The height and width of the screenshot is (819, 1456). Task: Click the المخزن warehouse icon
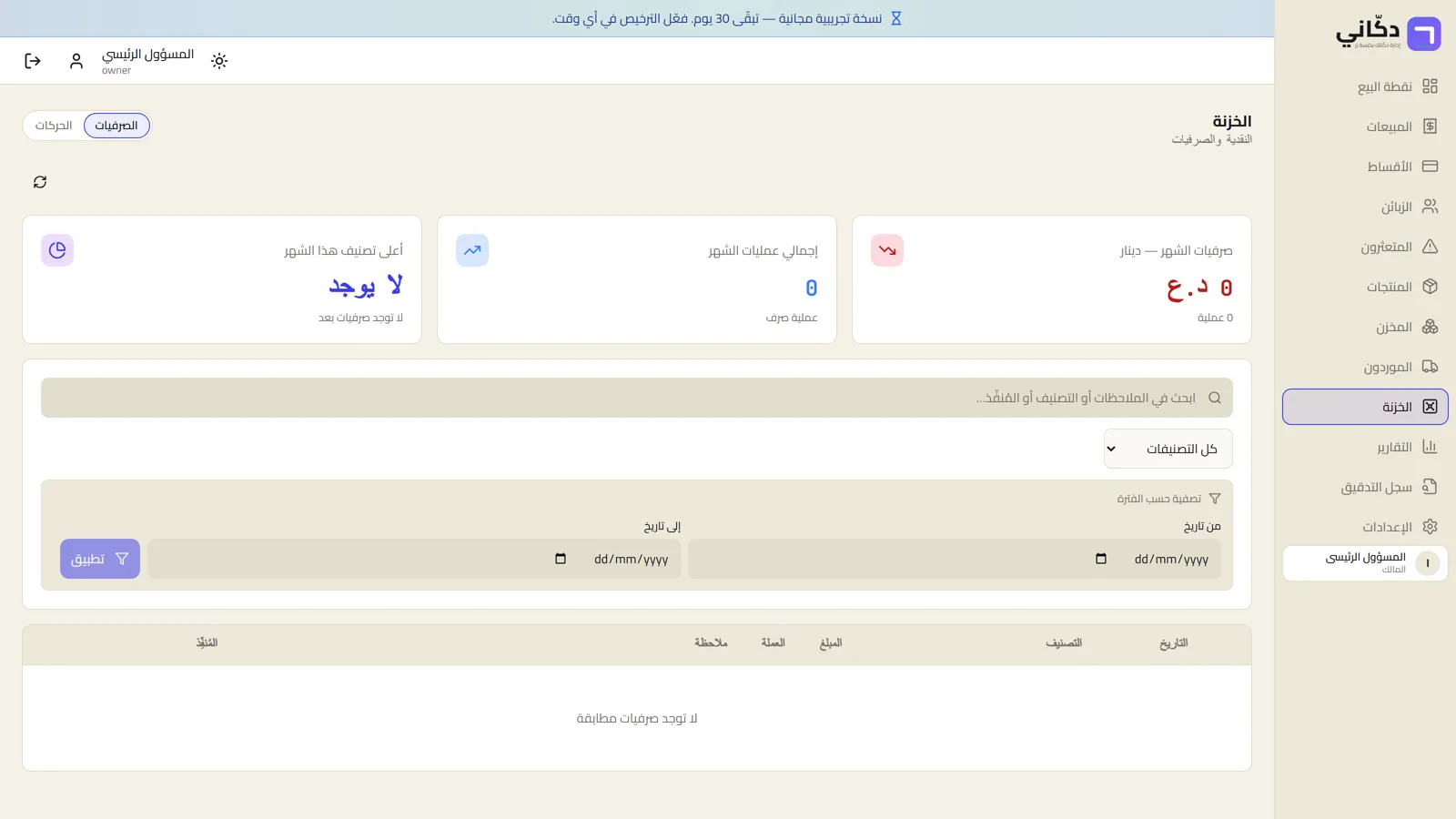[1430, 327]
